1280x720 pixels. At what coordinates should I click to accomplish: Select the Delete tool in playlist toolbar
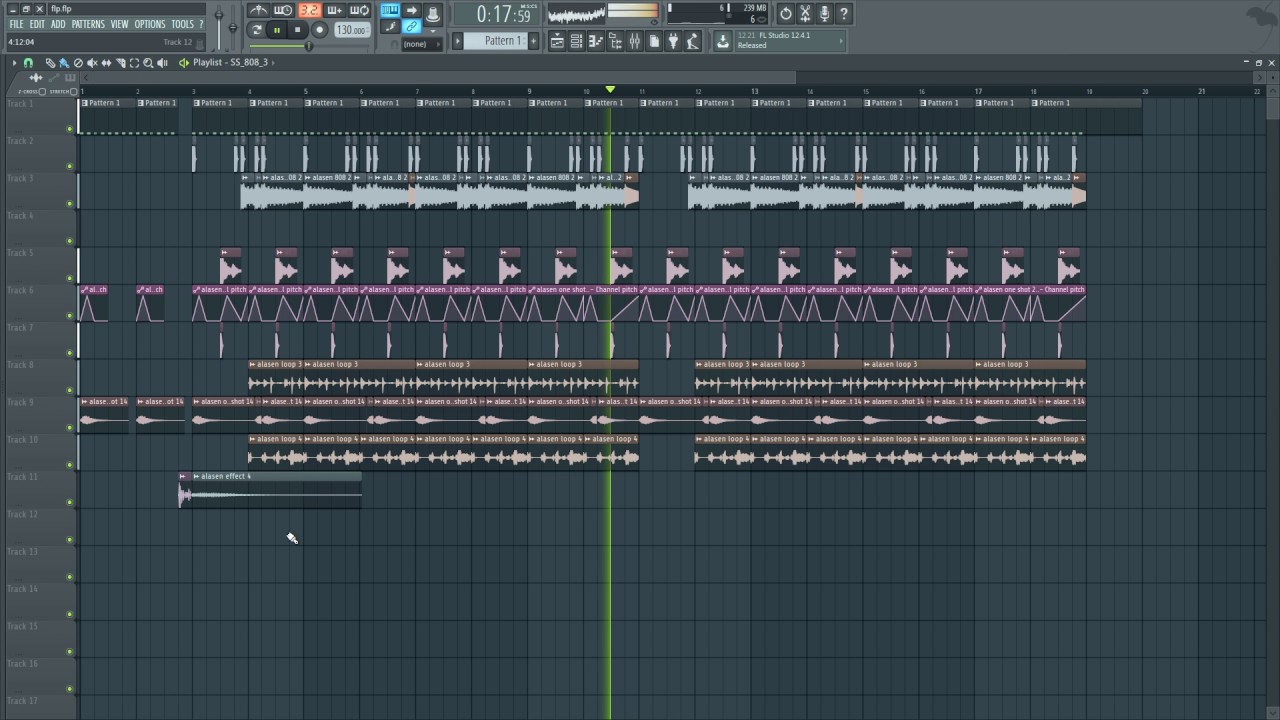(x=78, y=62)
